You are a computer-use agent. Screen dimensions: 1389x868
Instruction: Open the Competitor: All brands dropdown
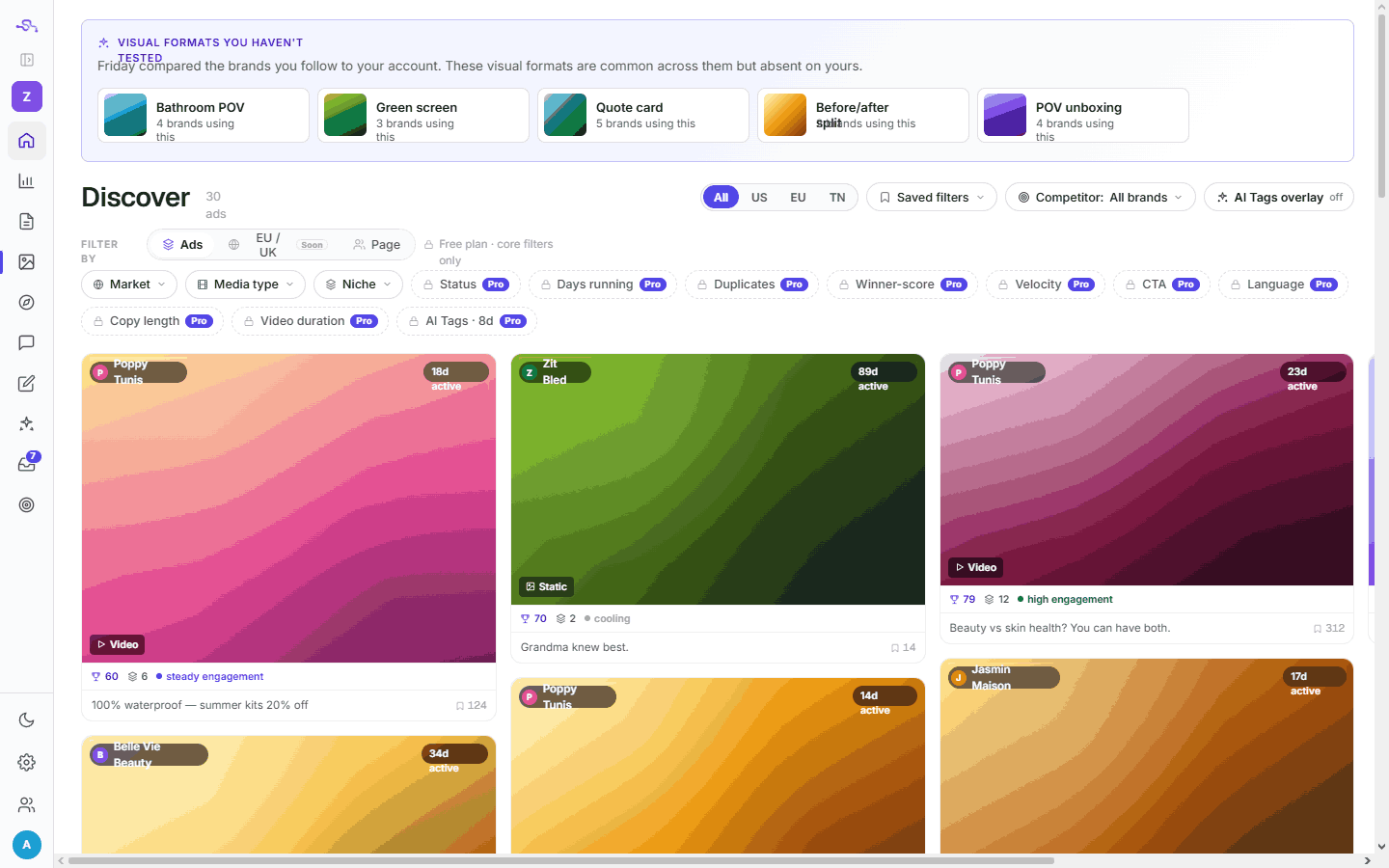(1101, 198)
